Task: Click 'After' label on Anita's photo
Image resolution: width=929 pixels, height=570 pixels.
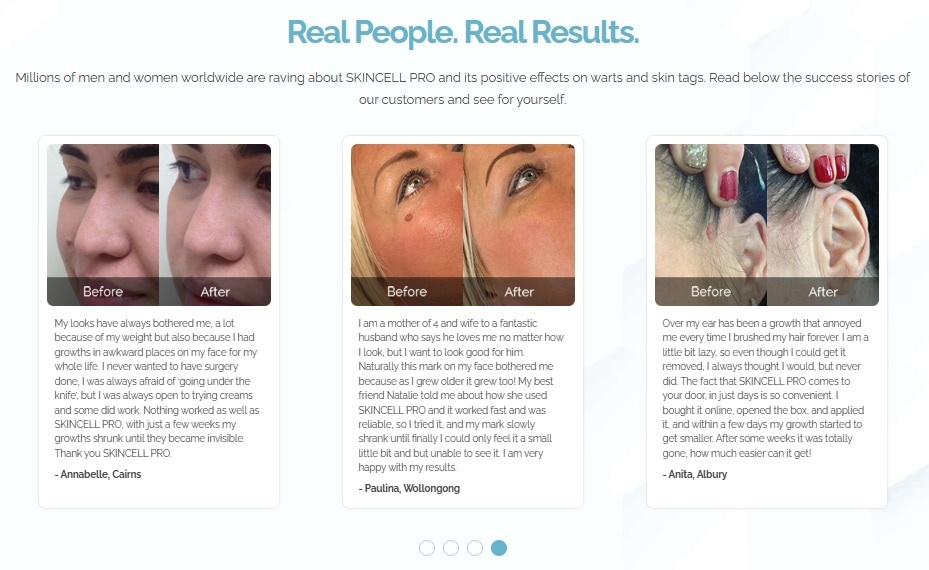Action: 823,292
